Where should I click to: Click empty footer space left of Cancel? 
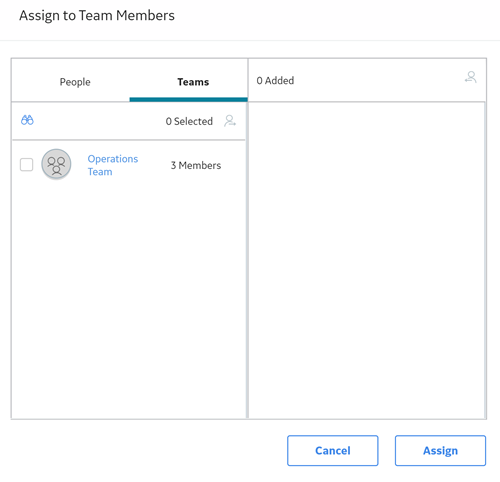coord(147,450)
